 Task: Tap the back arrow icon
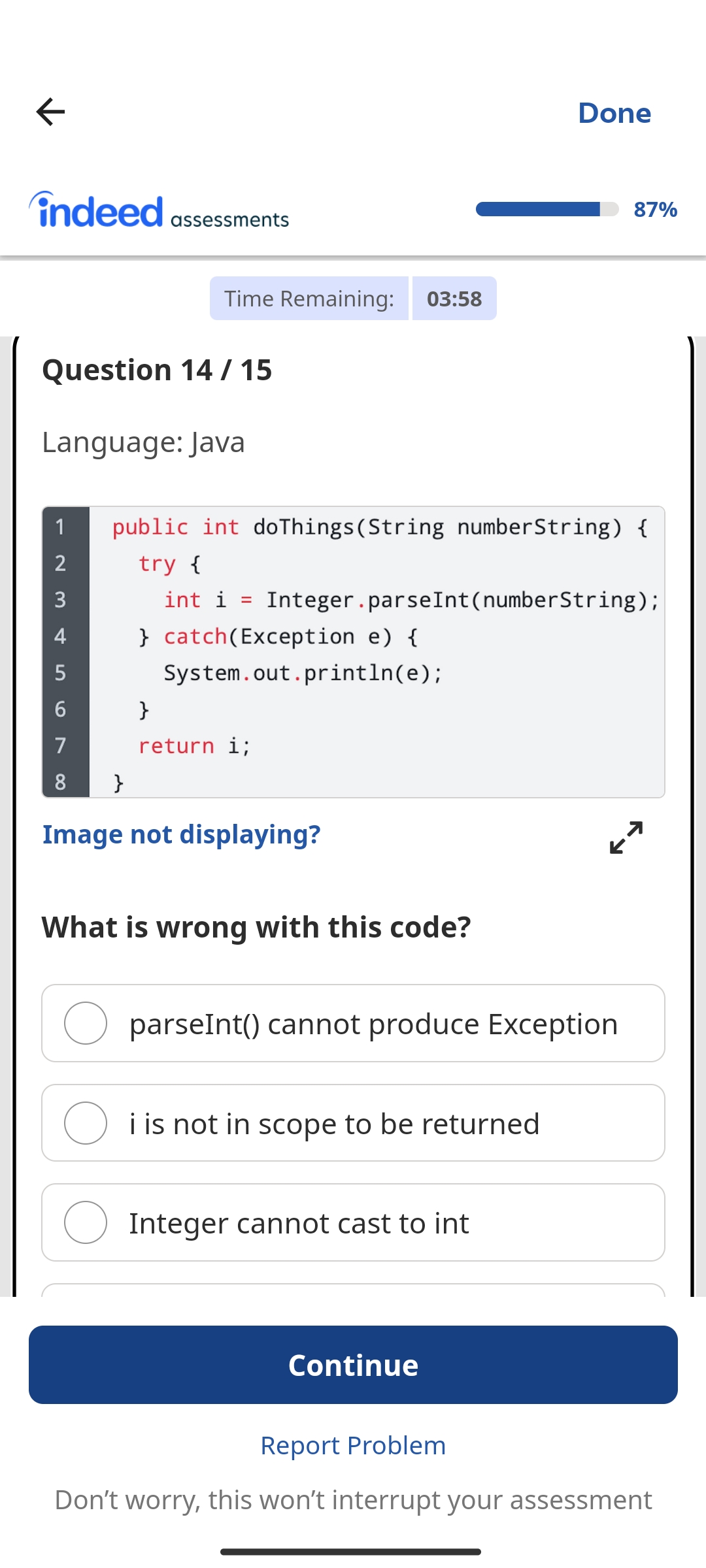tap(50, 112)
